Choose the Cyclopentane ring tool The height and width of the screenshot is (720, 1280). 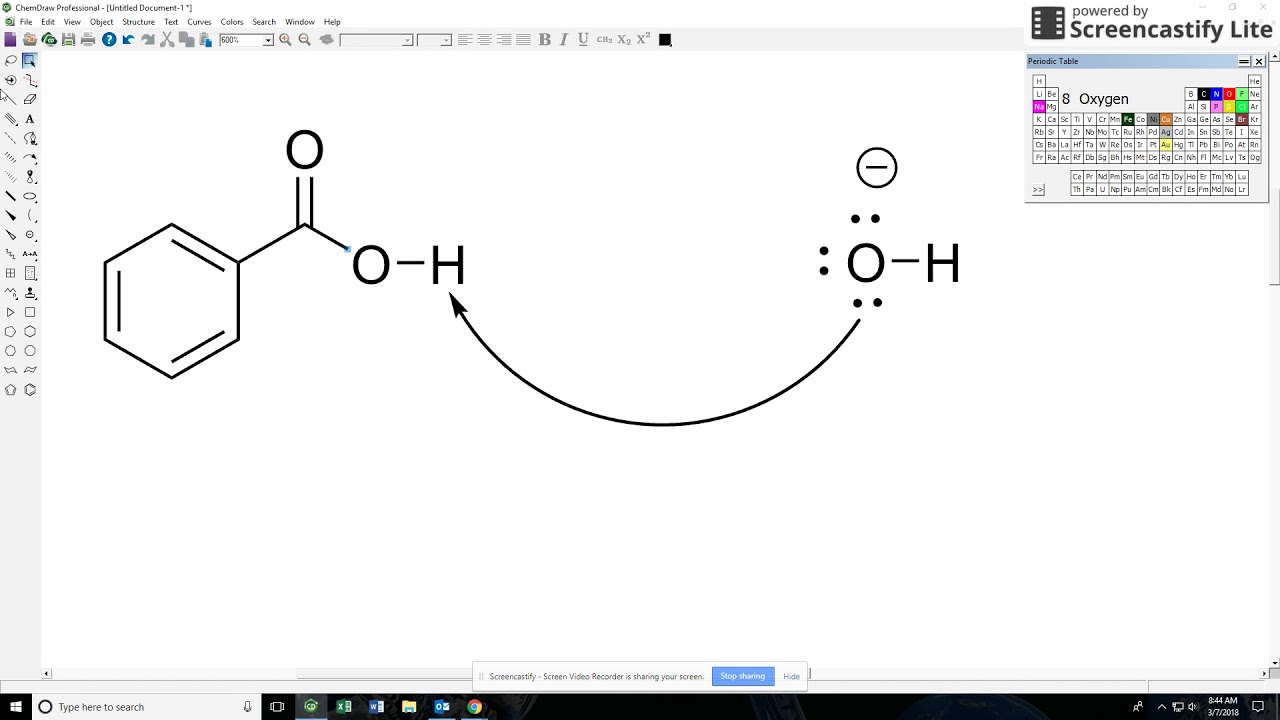click(11, 331)
